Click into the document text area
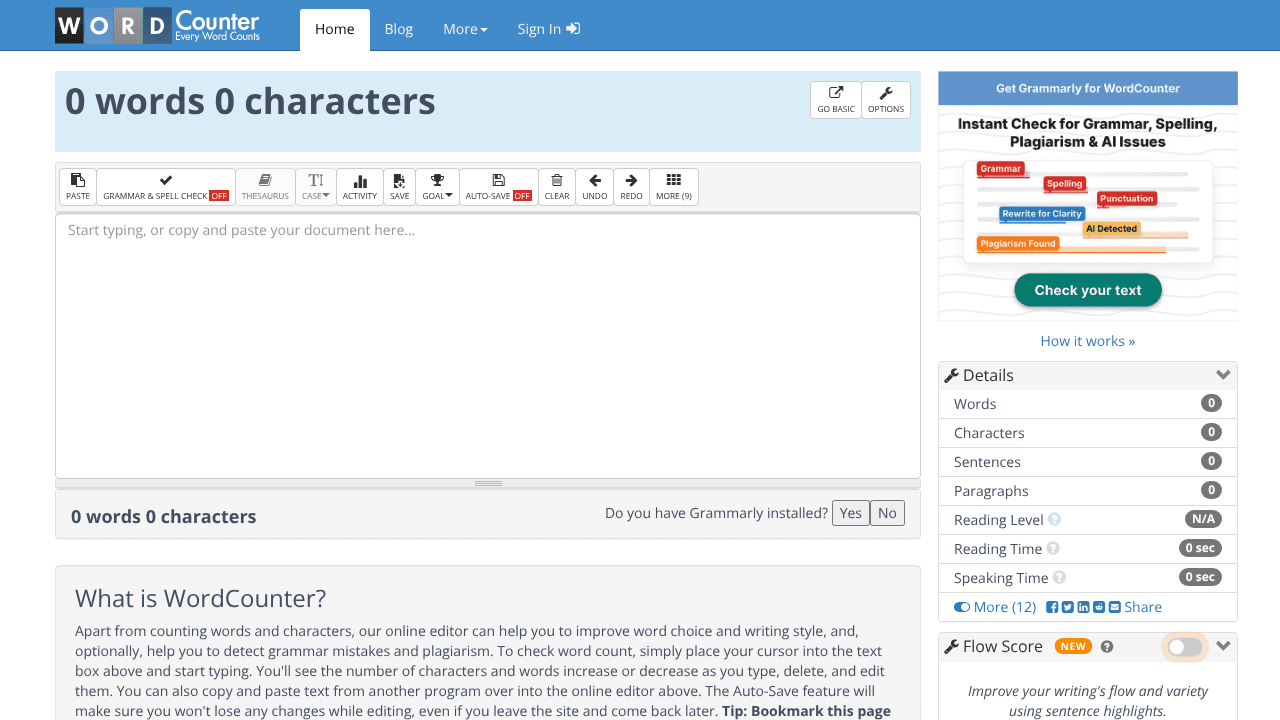 click(488, 346)
